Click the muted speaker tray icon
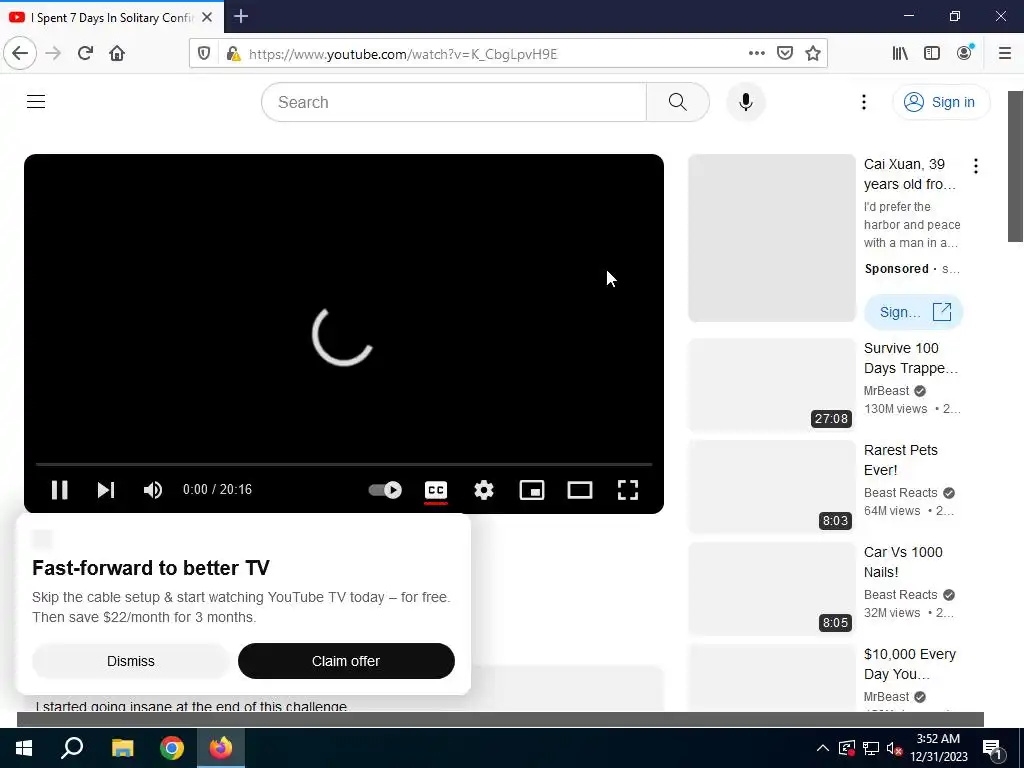Screen dimensions: 1024x768 point(895,748)
